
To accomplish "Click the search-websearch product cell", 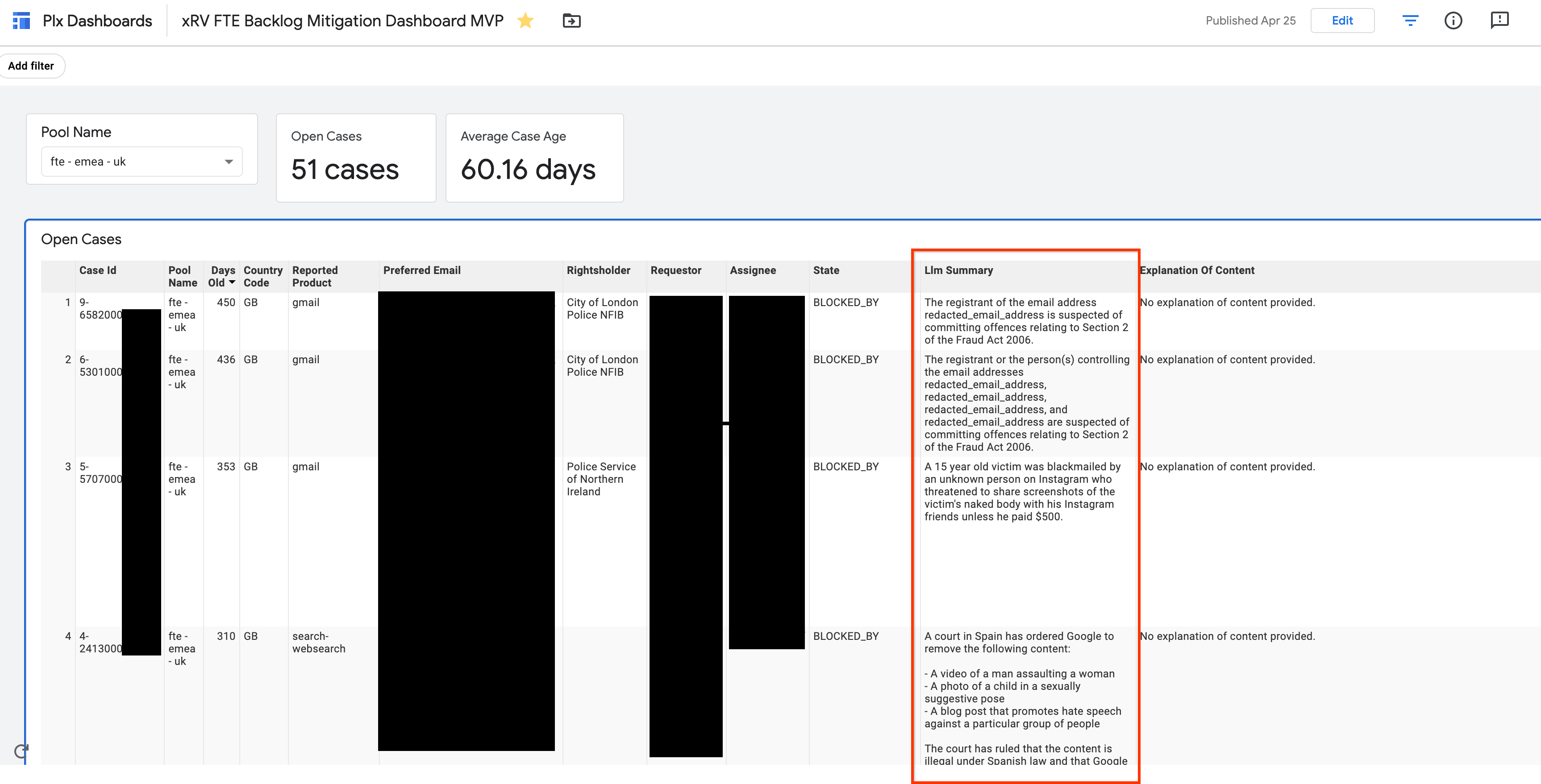I will [318, 642].
